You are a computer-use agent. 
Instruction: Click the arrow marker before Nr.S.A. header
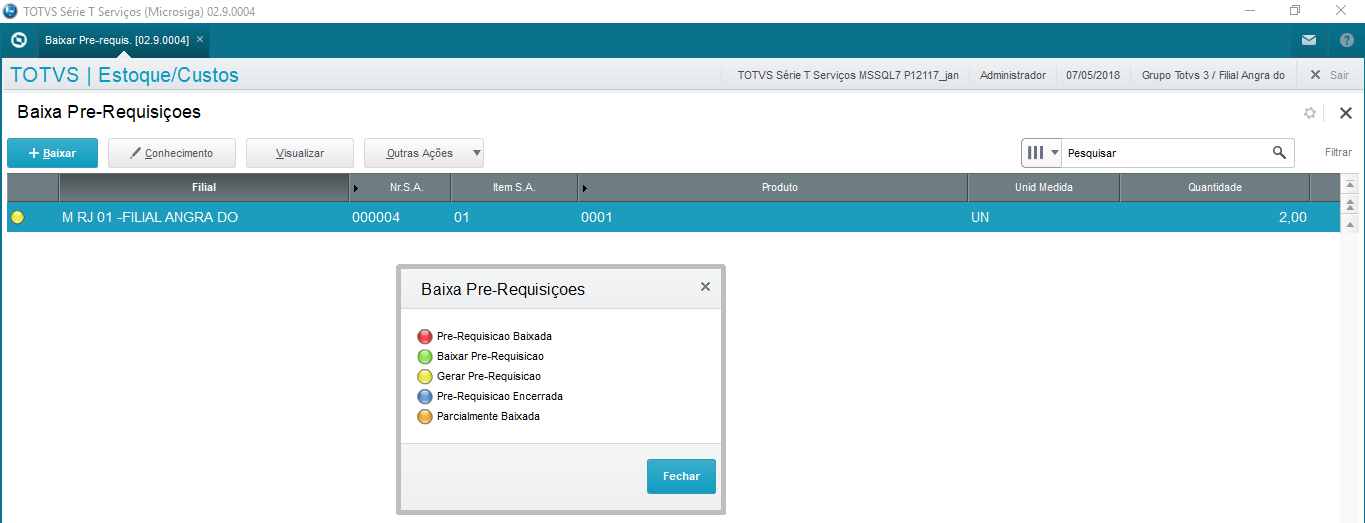(356, 188)
